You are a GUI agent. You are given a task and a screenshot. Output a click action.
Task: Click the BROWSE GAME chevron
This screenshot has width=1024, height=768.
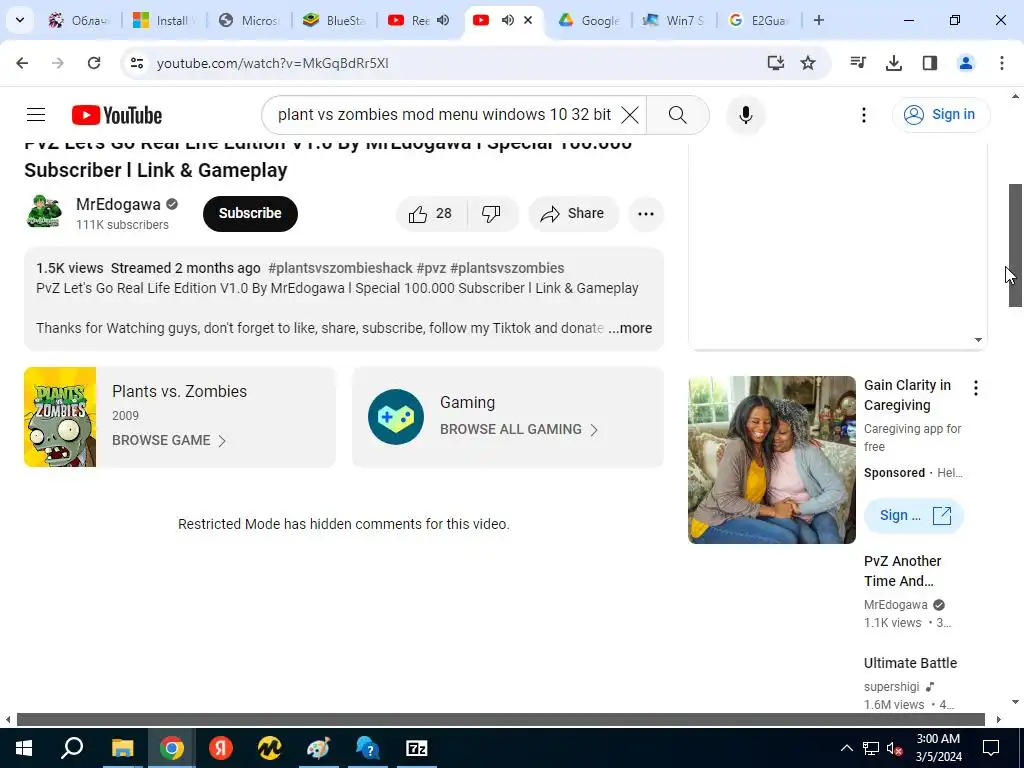[x=222, y=441]
